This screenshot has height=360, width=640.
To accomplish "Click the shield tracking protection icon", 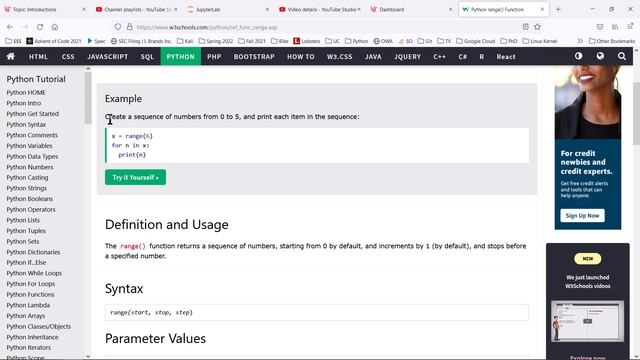I will [118, 27].
